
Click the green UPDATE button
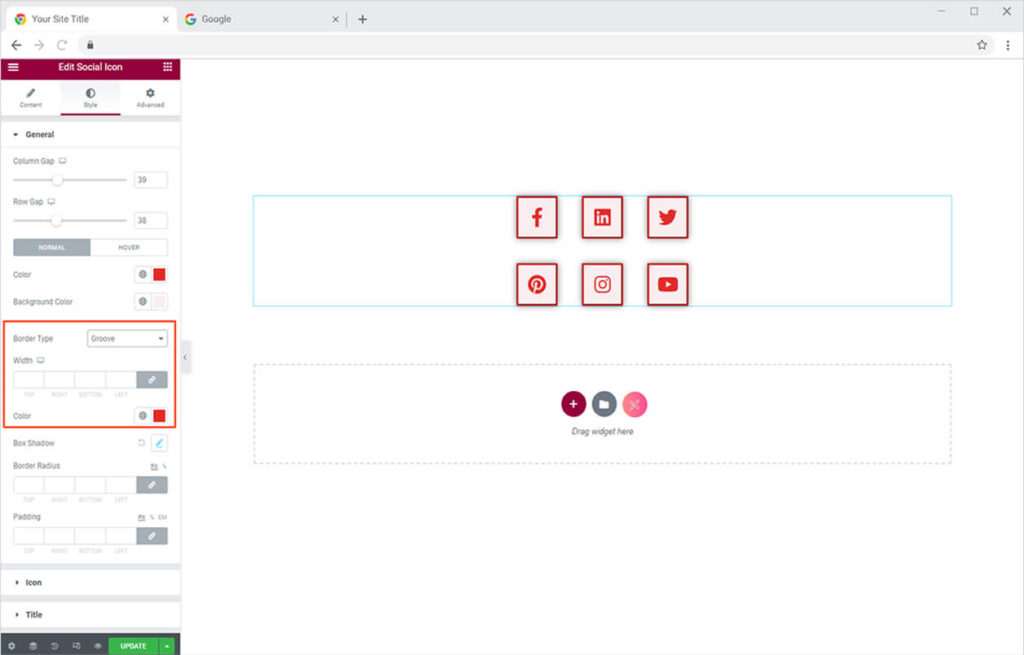point(133,646)
